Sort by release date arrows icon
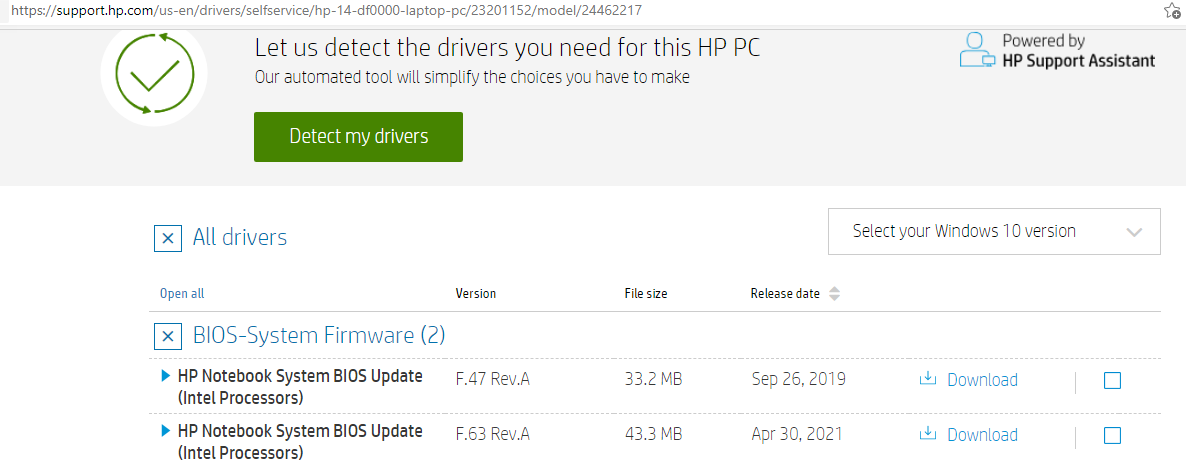The image size is (1186, 468). tap(835, 294)
